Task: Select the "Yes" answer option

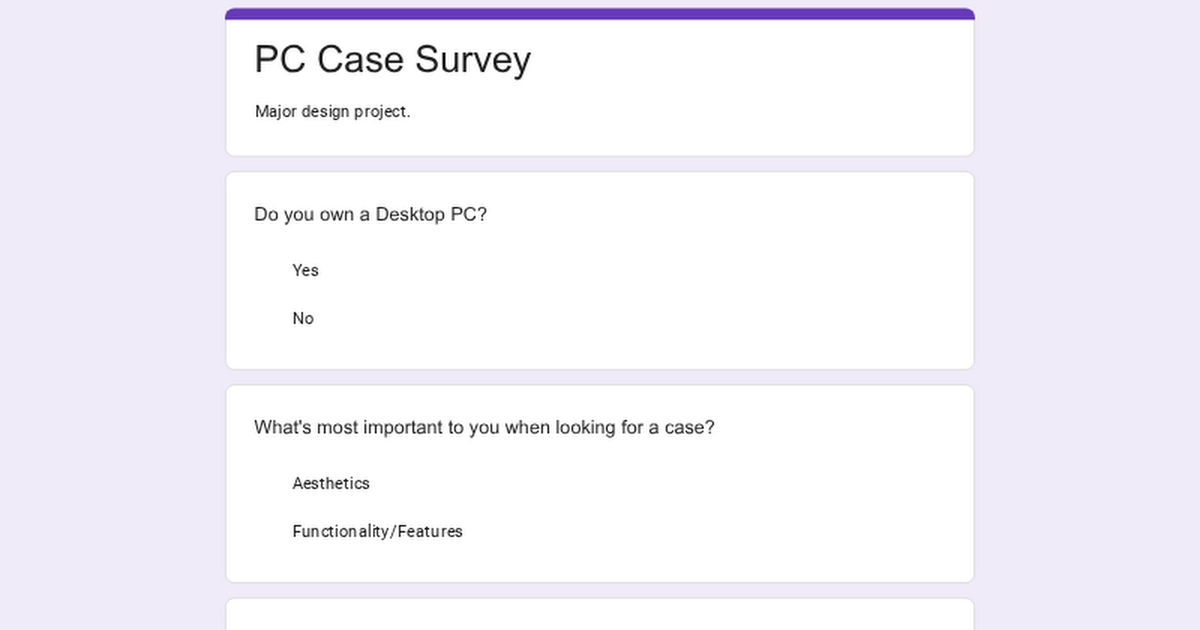Action: [305, 270]
